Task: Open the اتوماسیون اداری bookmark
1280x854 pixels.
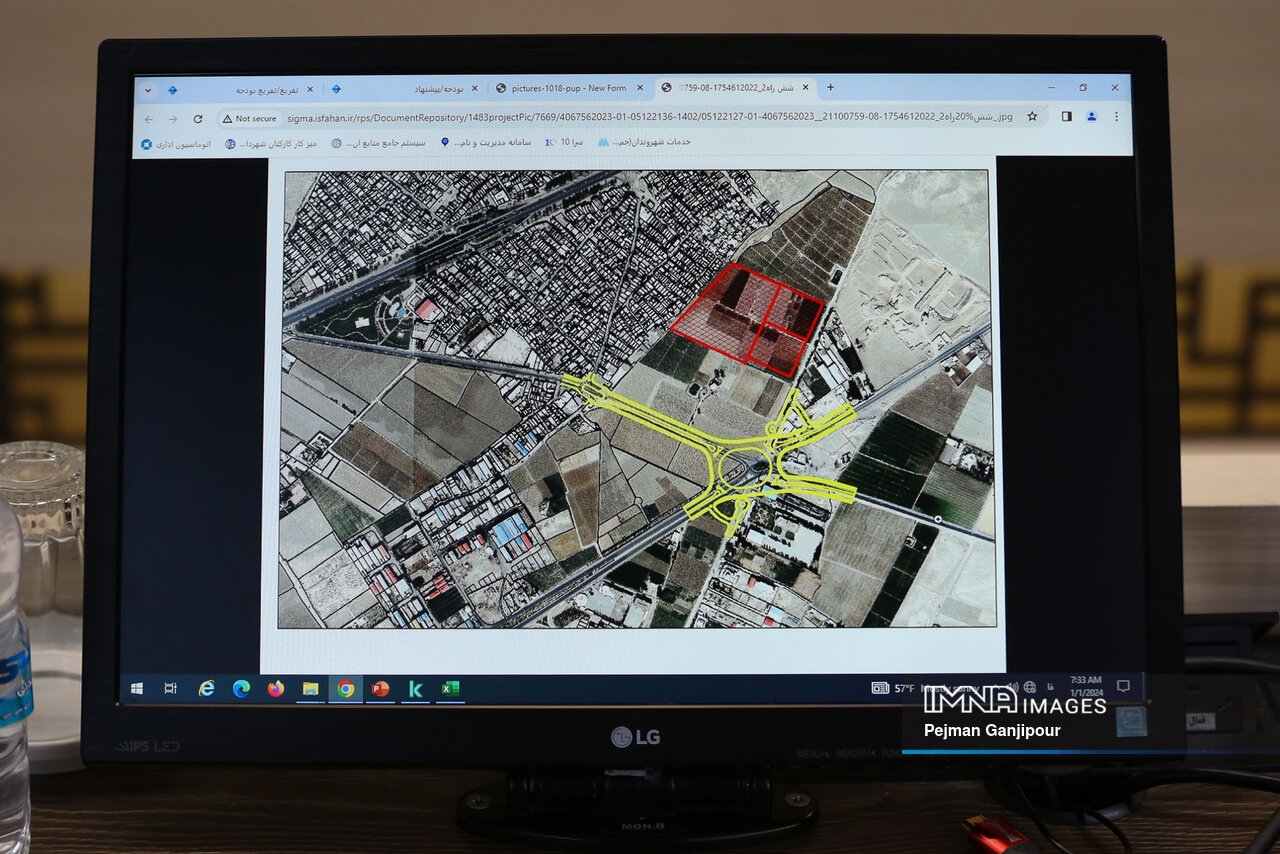Action: tap(176, 144)
